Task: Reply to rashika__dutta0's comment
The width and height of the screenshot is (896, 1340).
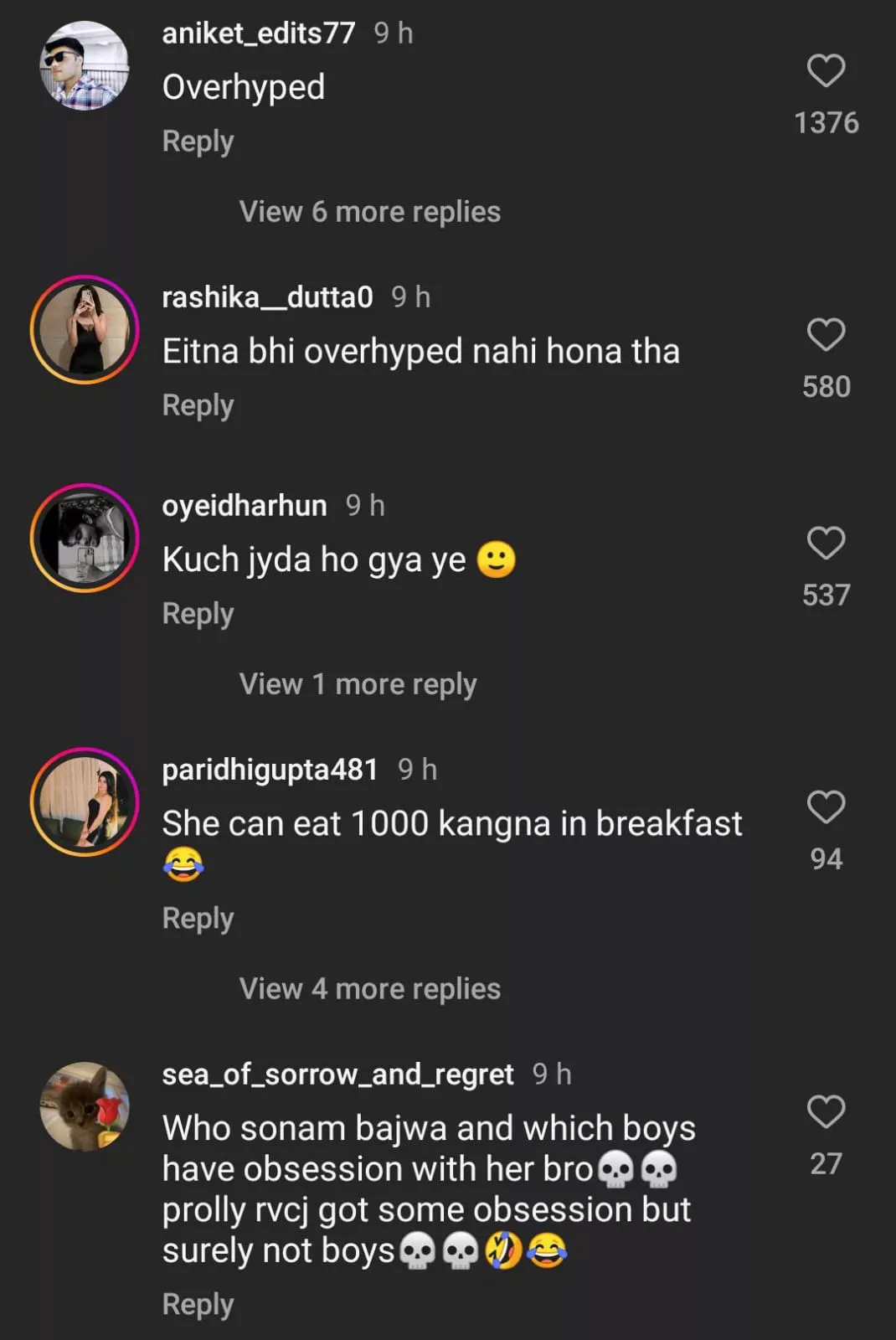Action: click(198, 405)
